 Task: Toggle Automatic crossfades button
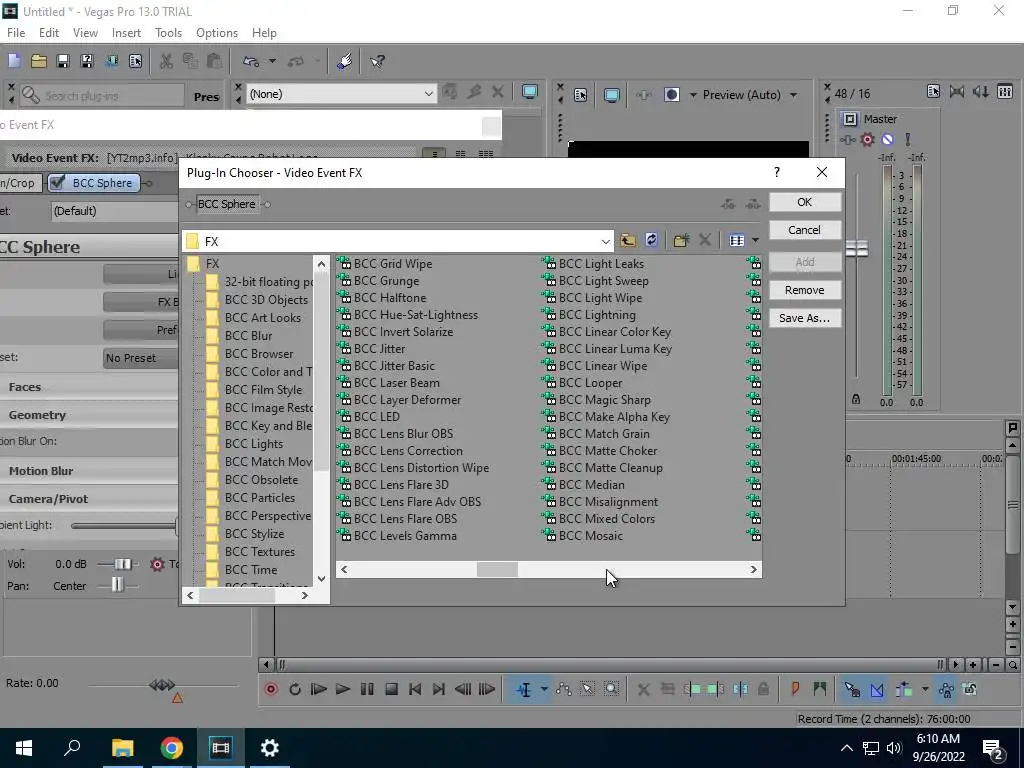pyautogui.click(x=876, y=689)
